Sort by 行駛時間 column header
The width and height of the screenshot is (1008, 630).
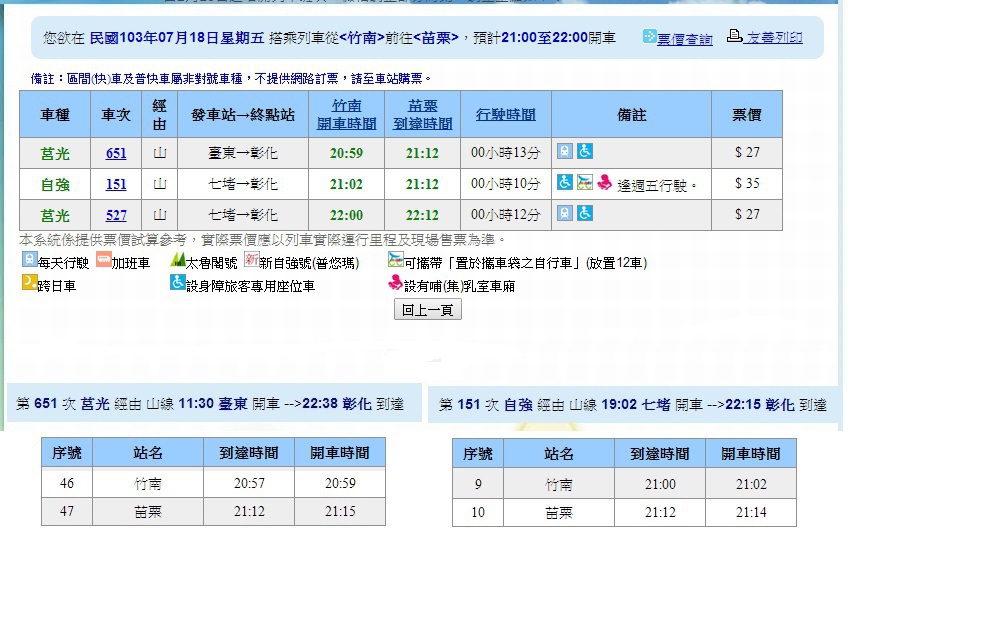[506, 114]
